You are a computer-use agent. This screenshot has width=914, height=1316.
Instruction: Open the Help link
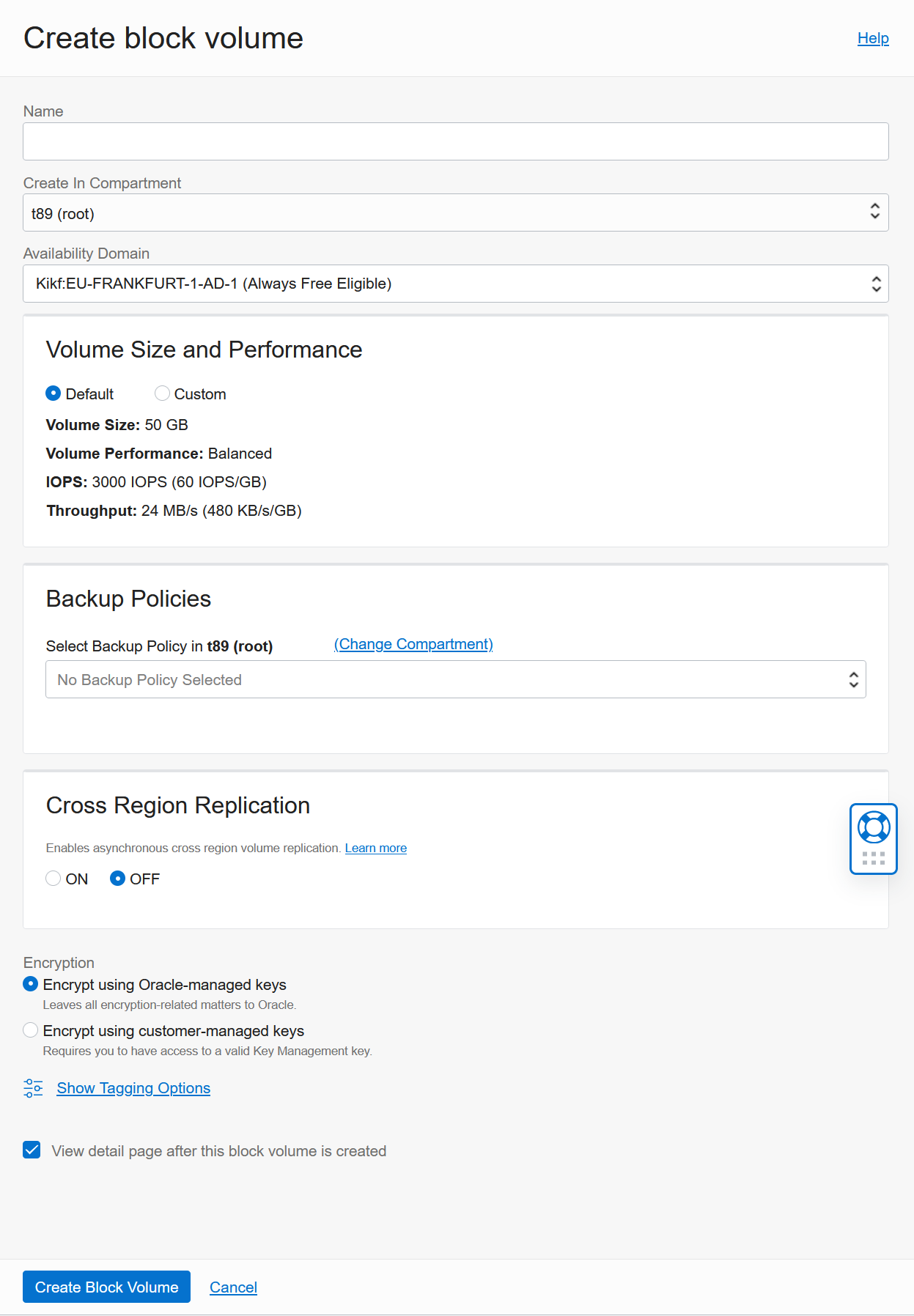click(x=873, y=38)
